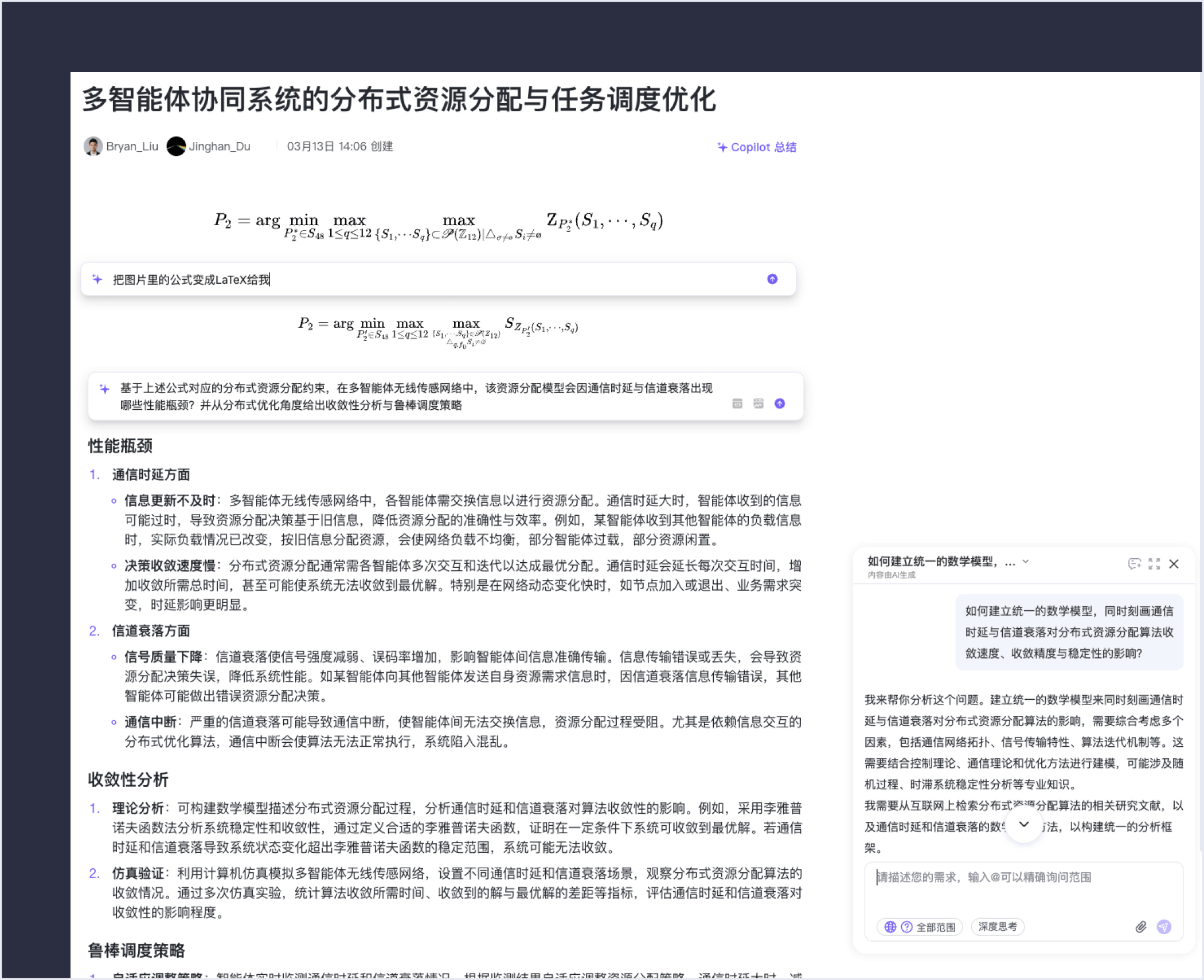Click the chart image icon in prompt box
The width and height of the screenshot is (1204, 980).
coord(758,403)
